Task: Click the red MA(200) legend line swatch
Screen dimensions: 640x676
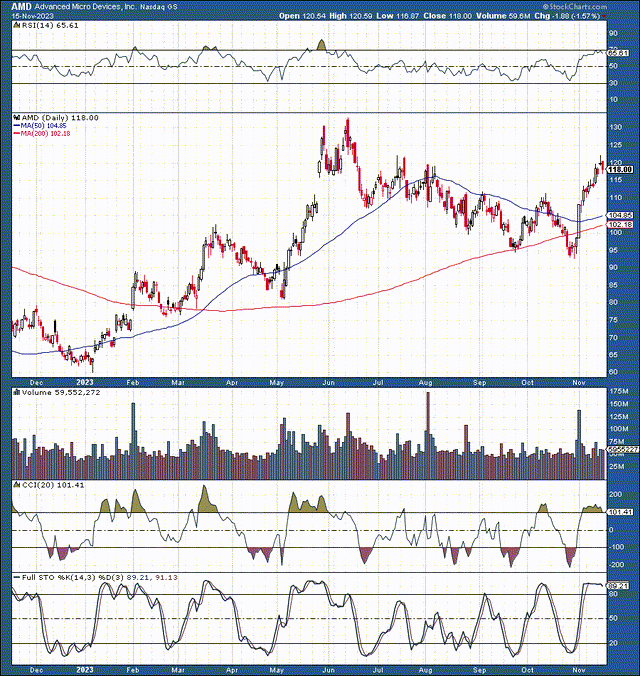Action: click(x=17, y=134)
